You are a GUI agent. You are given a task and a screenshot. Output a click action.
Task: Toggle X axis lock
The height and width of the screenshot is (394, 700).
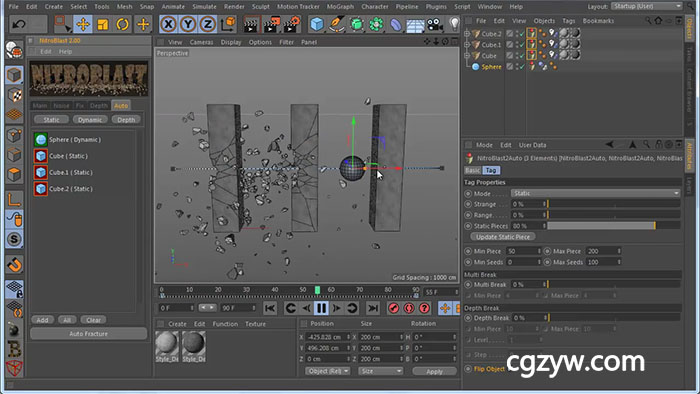[x=168, y=24]
